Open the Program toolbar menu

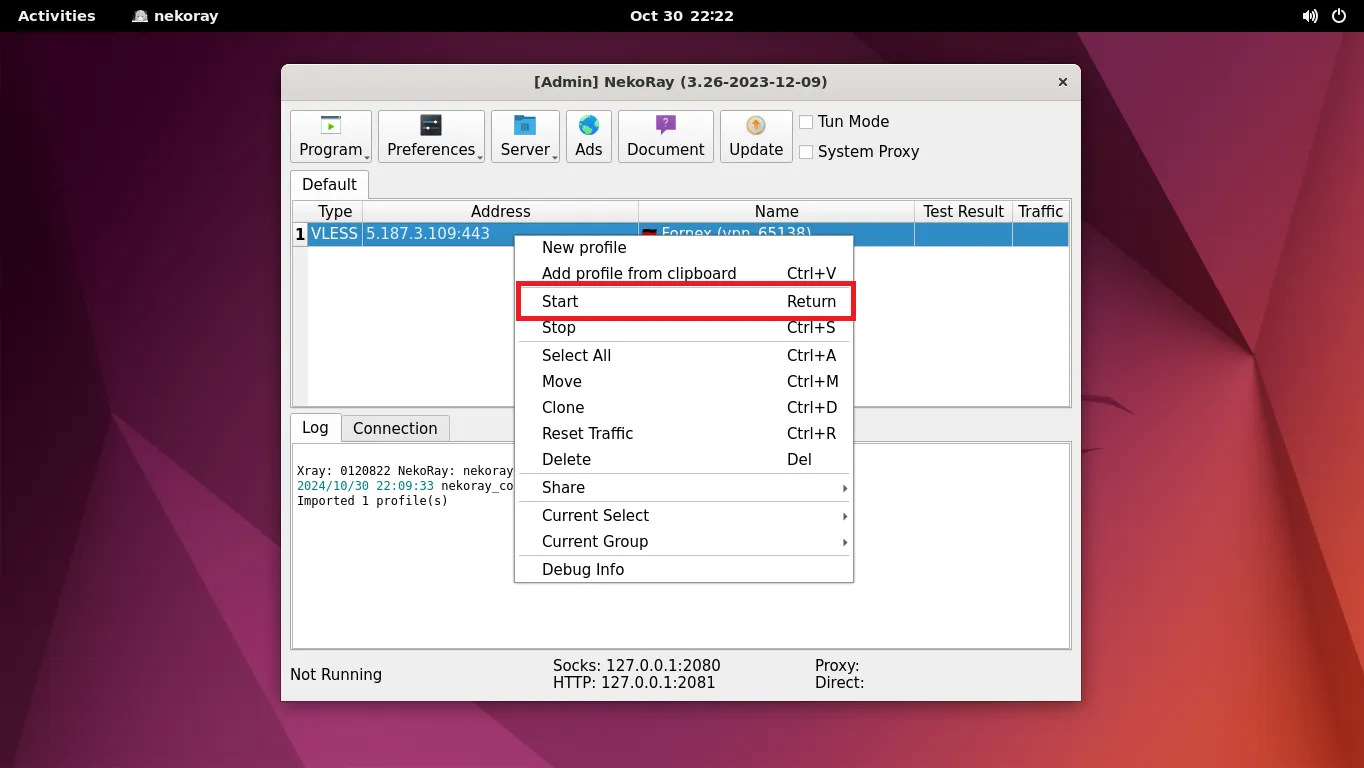click(331, 136)
